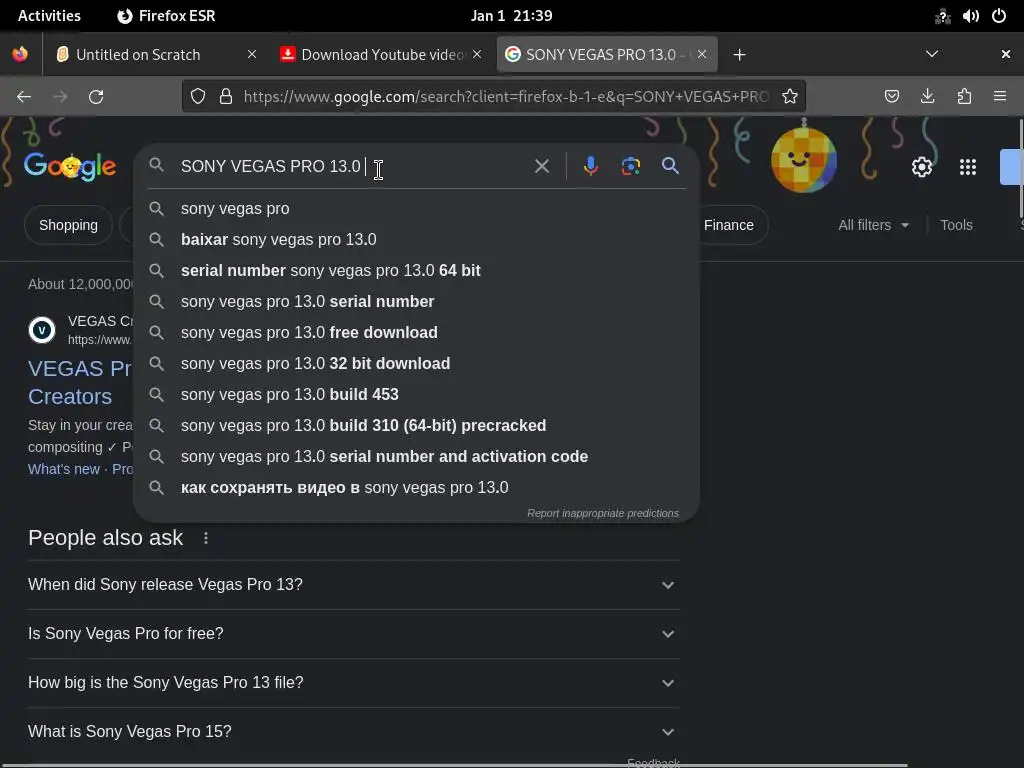
Task: Open the Tools search options
Action: pyautogui.click(x=956, y=225)
